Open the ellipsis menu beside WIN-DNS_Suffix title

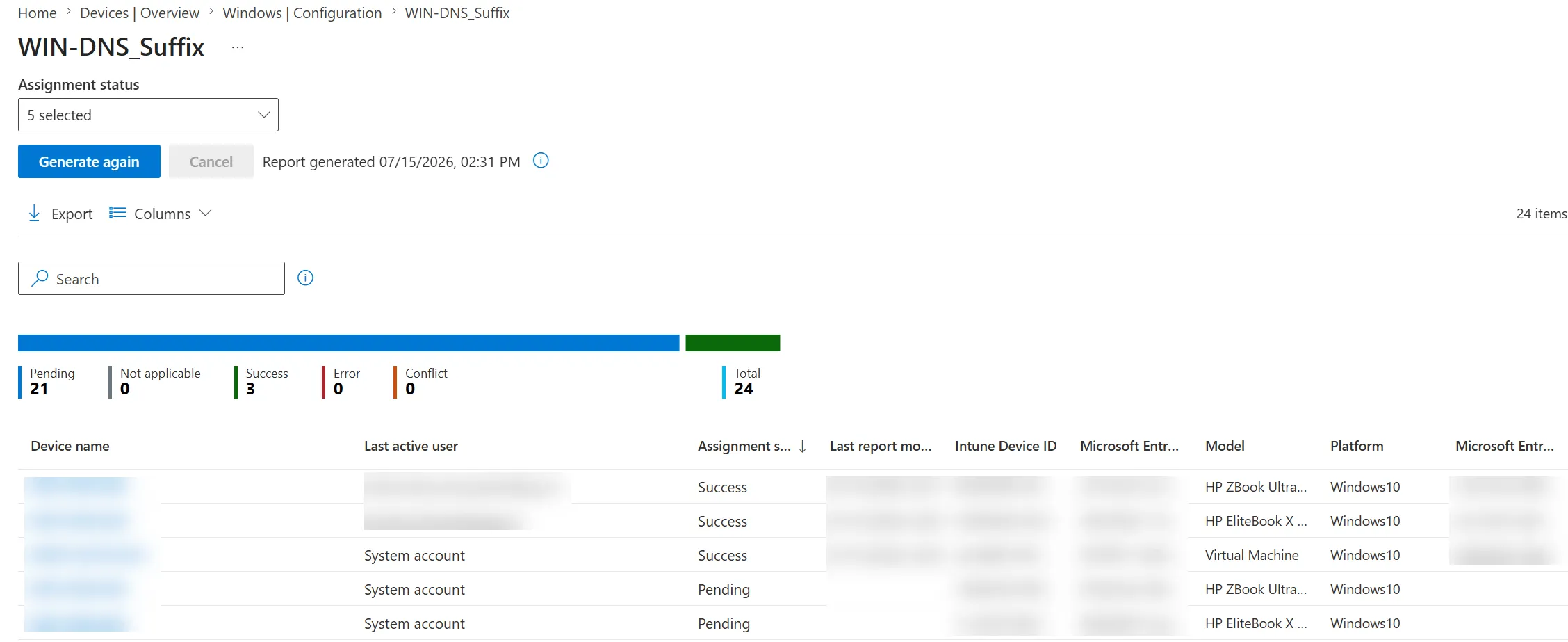238,47
